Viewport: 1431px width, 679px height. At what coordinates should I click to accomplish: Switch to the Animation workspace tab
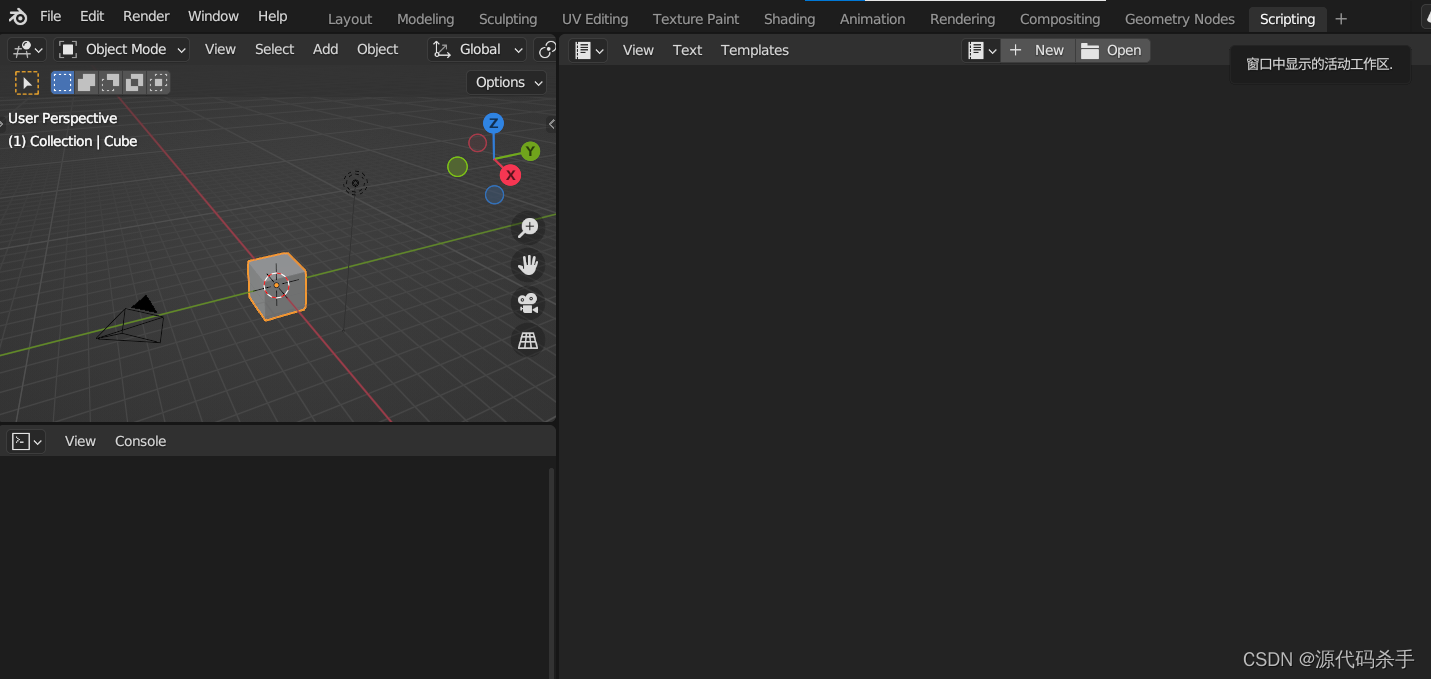pos(872,19)
